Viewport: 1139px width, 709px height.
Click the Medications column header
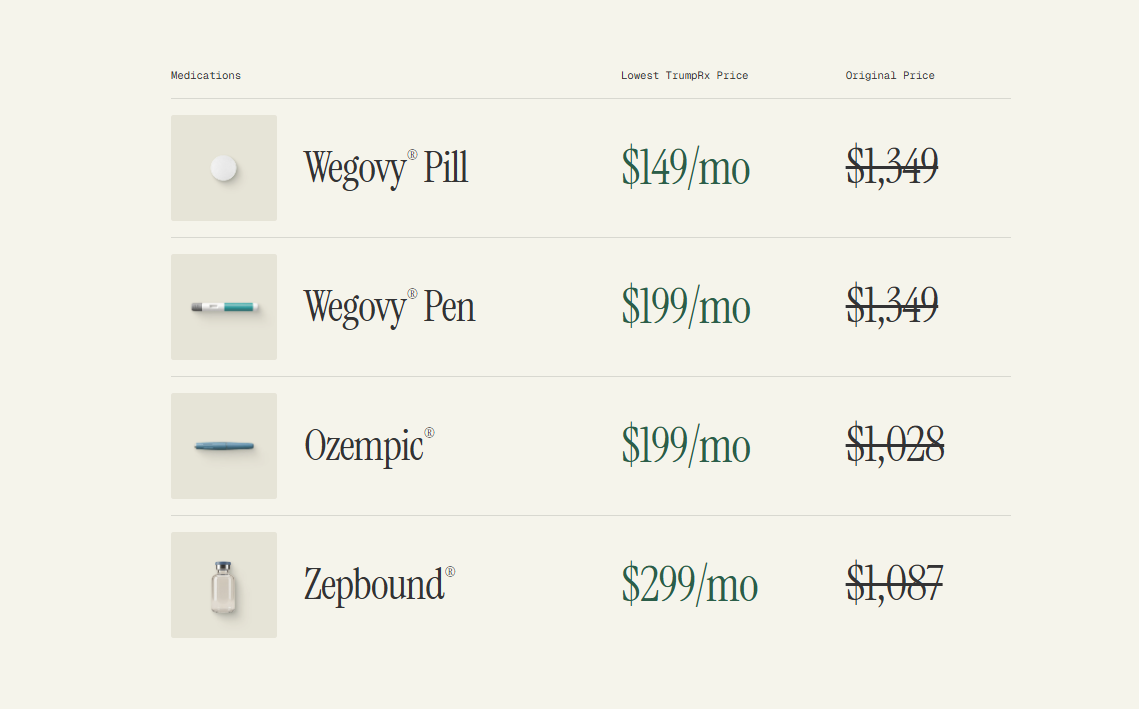(206, 76)
